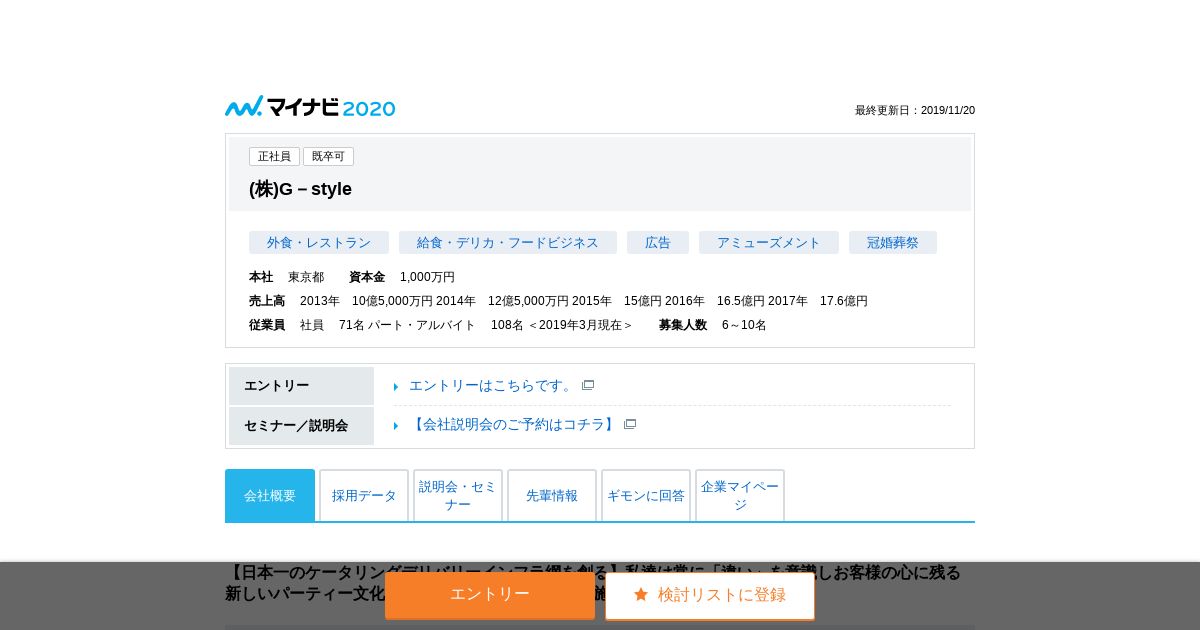Open the 採用データ tab
1200x630 pixels.
(364, 495)
